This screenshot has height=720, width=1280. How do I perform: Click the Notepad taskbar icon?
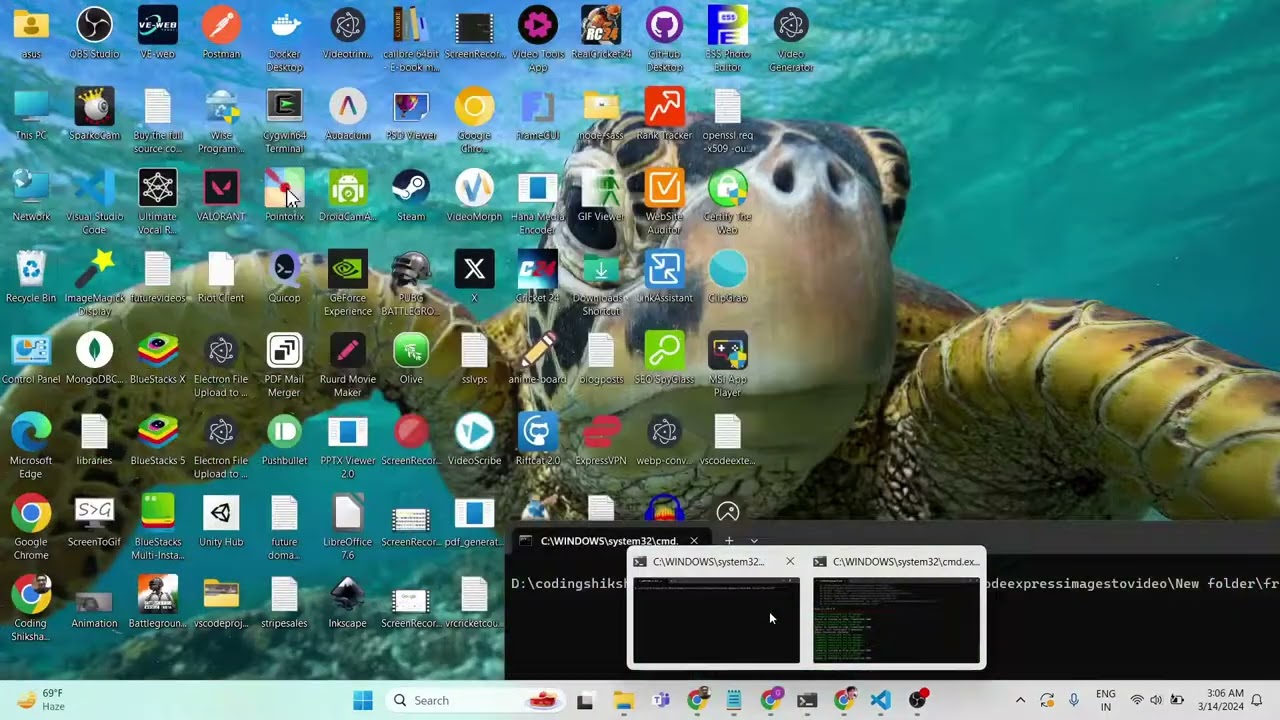[734, 700]
